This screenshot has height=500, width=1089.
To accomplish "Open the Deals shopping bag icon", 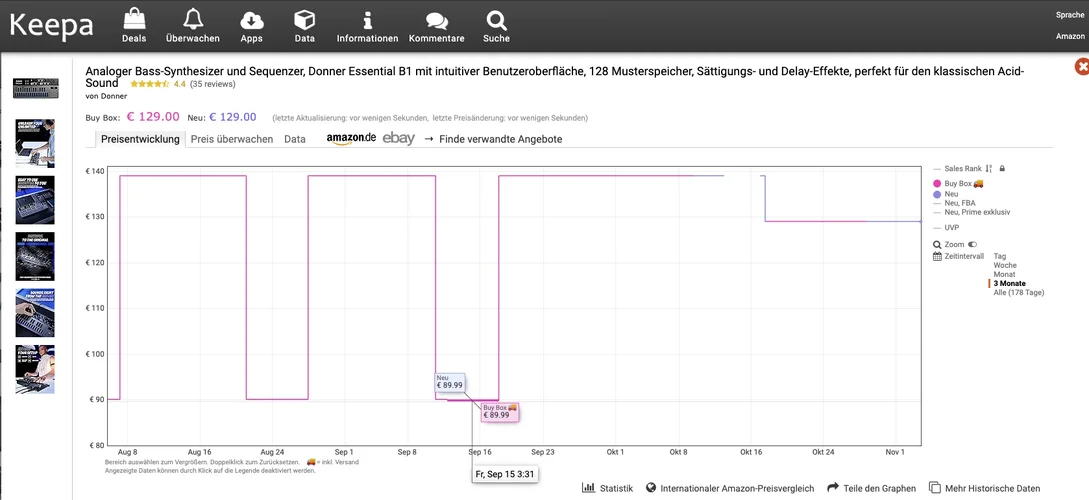I will pos(134,20).
